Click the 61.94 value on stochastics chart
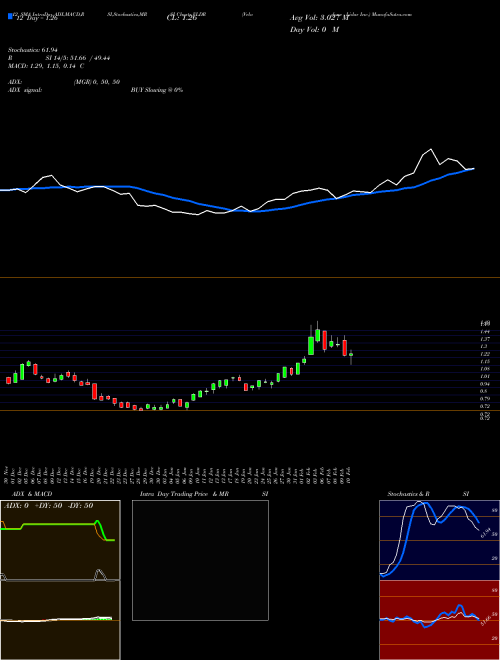This screenshot has width=500, height=660. (x=486, y=532)
